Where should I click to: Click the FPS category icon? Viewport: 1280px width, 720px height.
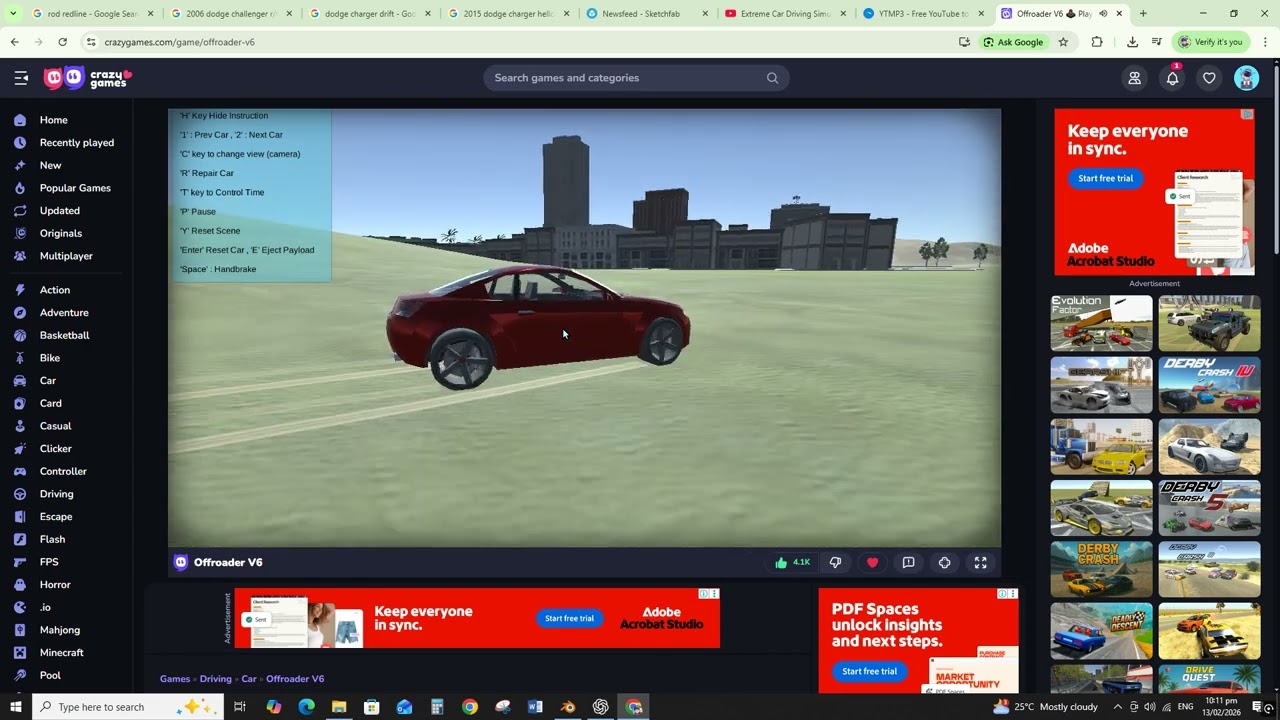point(20,562)
